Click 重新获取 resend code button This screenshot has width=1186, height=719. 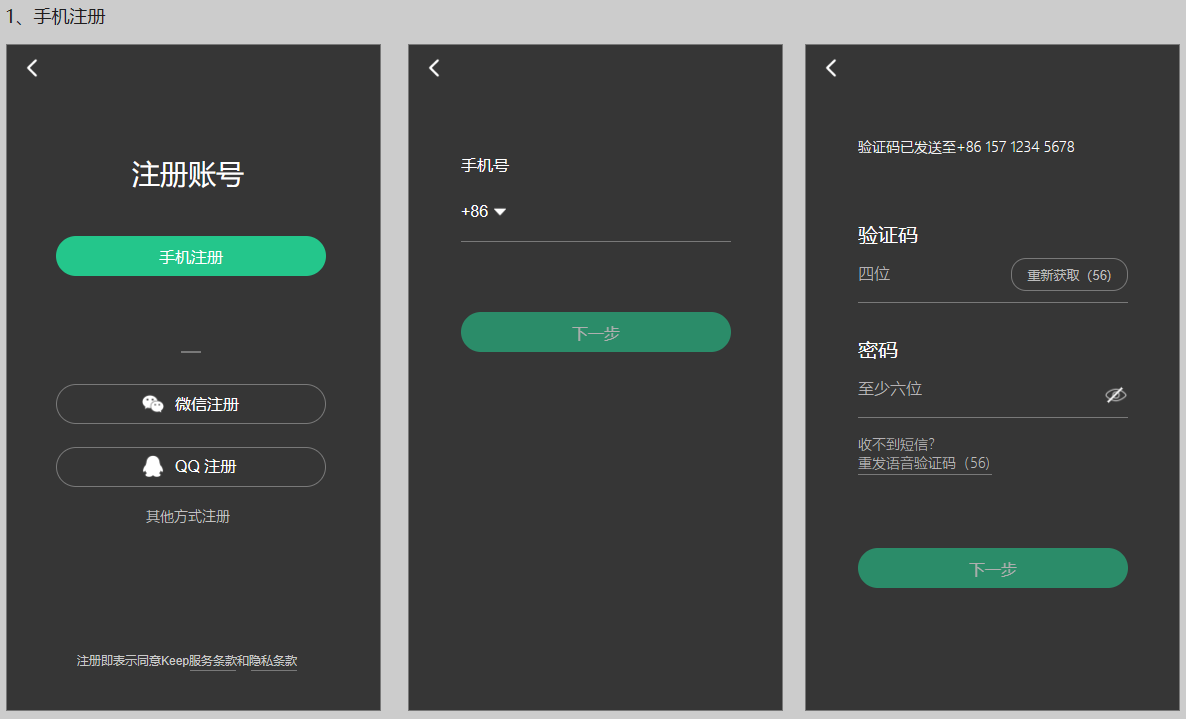1069,275
